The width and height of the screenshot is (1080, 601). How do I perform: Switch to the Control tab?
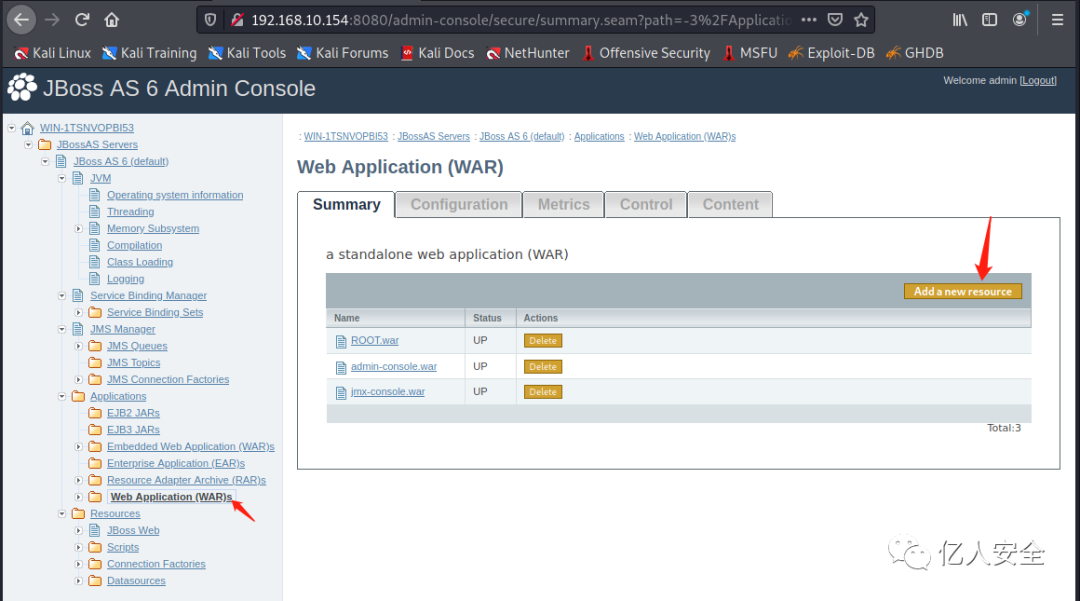(646, 204)
